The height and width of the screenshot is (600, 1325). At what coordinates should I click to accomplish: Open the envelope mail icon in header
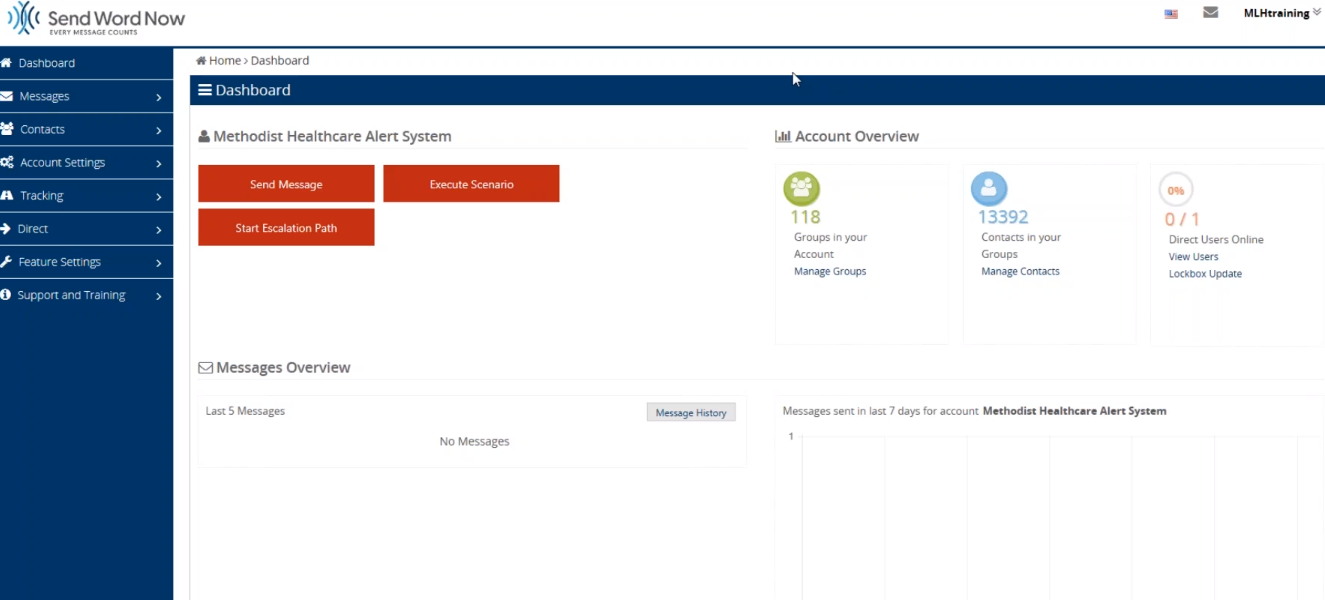(1210, 13)
